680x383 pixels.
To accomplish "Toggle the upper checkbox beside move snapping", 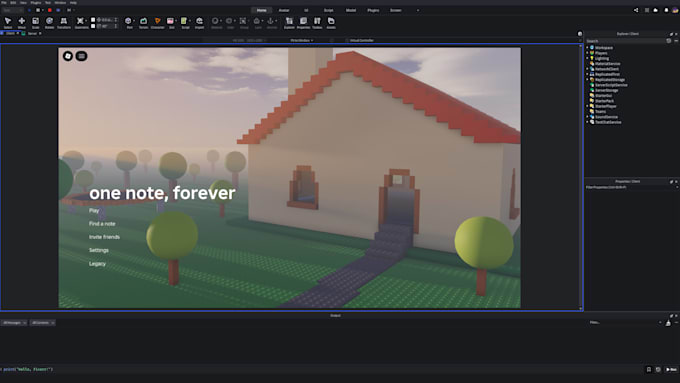I will click(x=93, y=20).
